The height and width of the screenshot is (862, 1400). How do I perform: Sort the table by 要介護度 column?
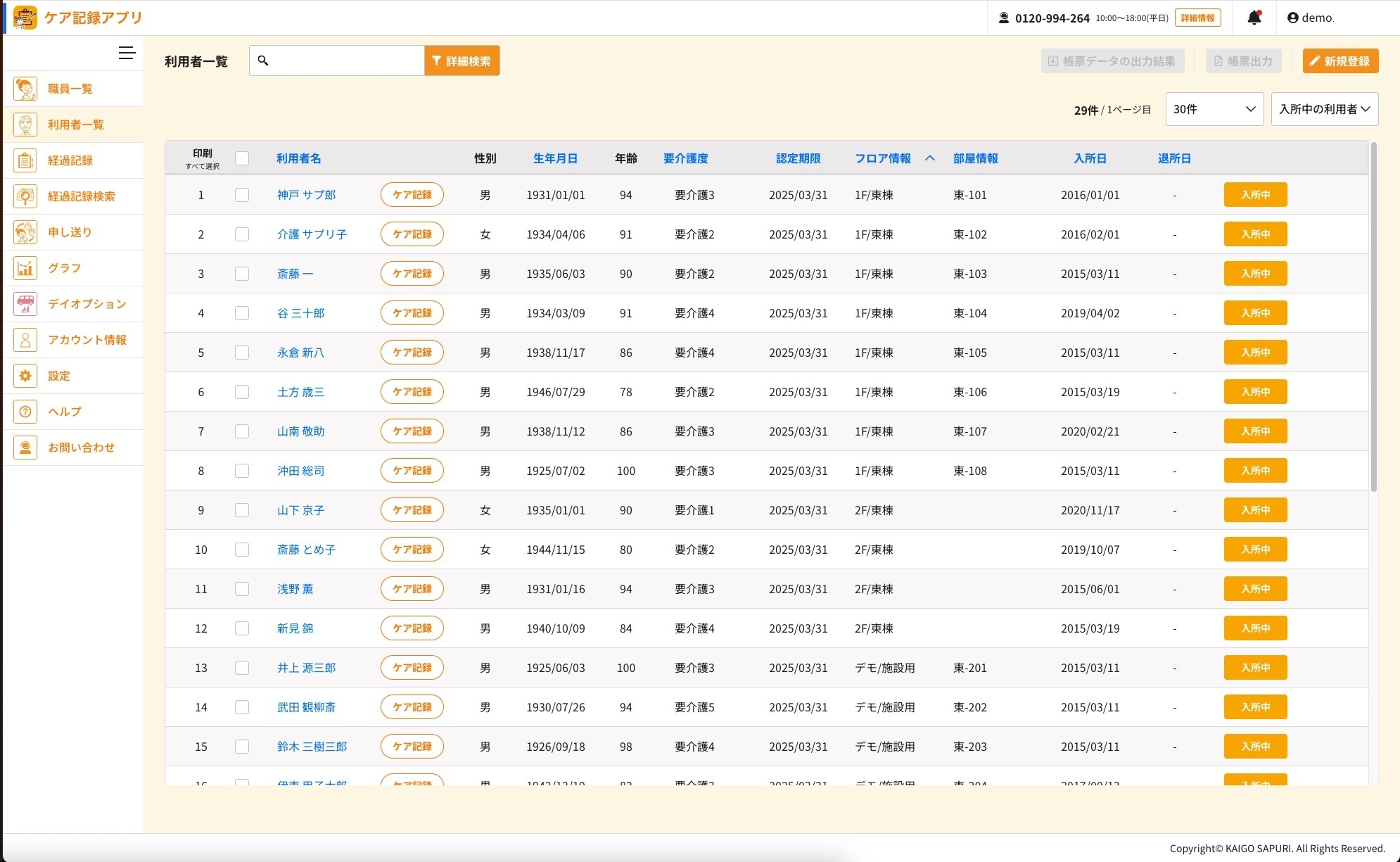(x=685, y=158)
